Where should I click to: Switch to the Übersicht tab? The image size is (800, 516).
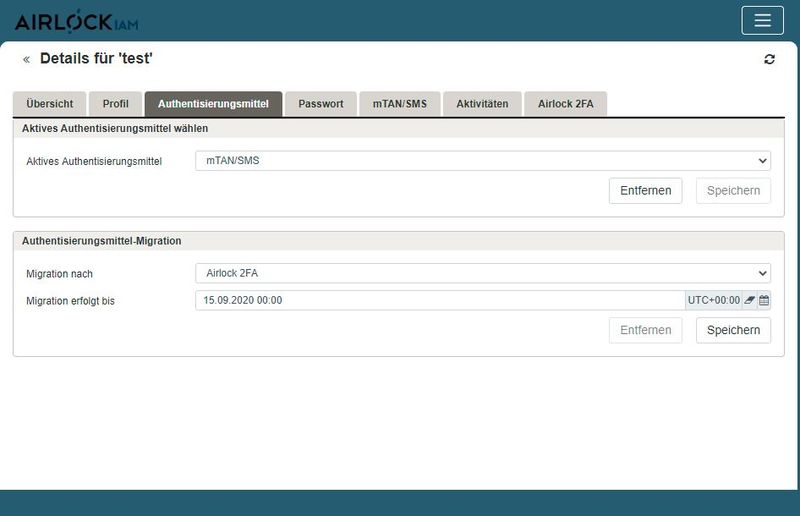coord(49,104)
